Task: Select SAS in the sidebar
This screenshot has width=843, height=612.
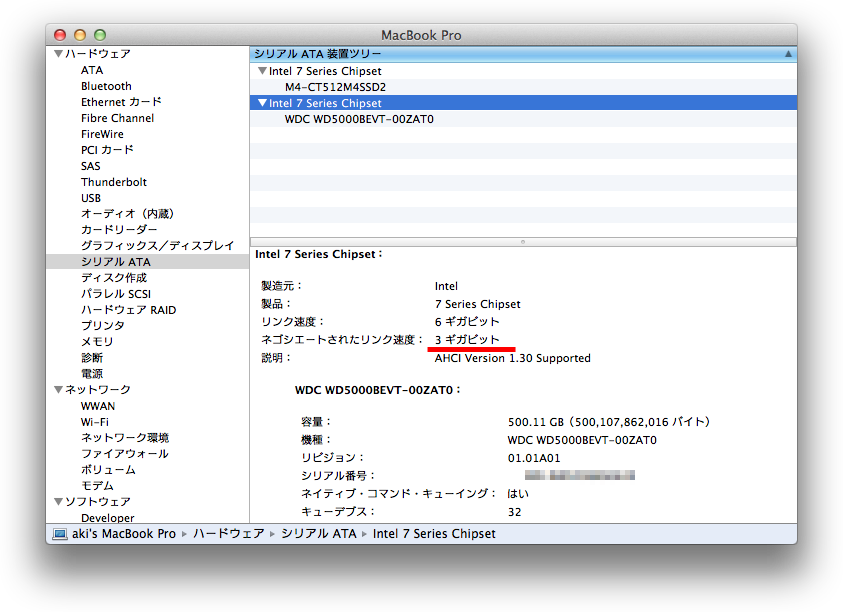Action: [91, 166]
